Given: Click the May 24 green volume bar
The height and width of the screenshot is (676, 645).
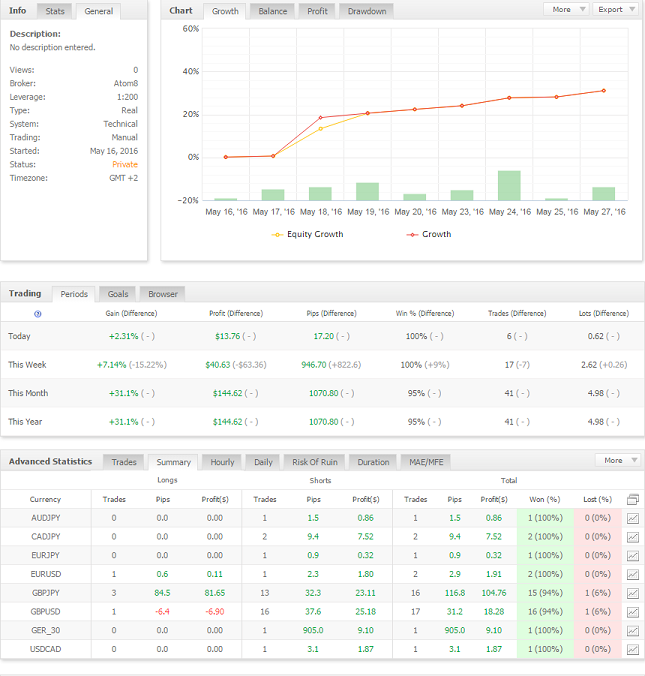Looking at the screenshot, I should 509,185.
